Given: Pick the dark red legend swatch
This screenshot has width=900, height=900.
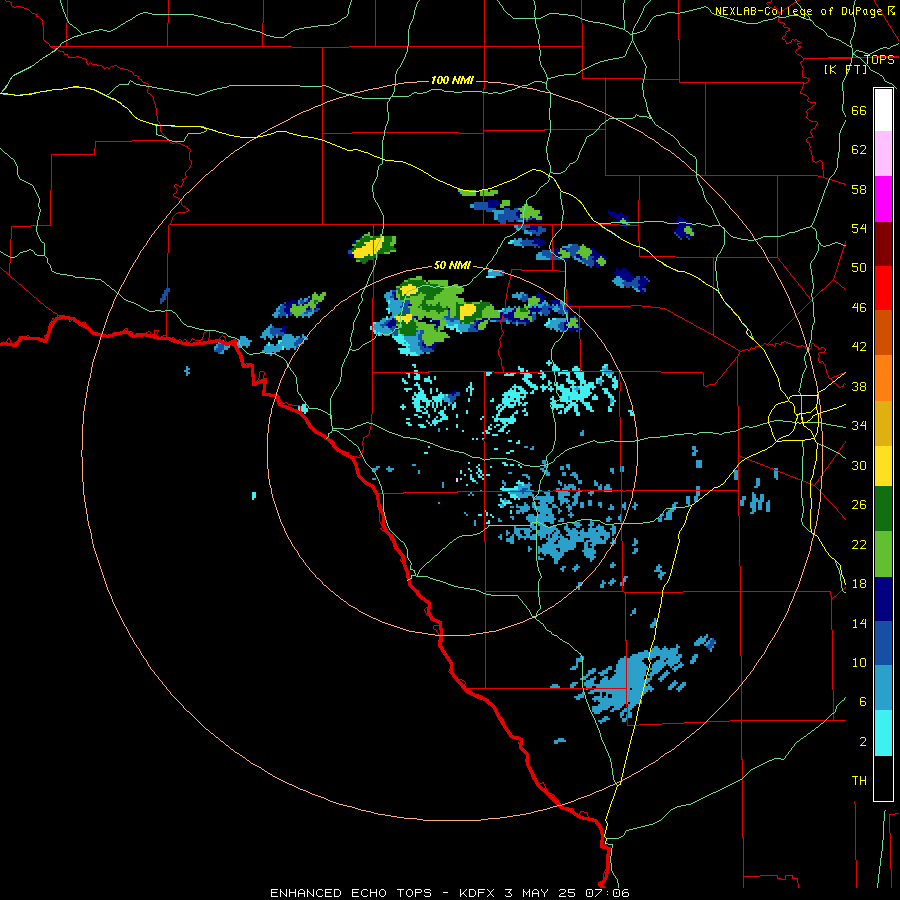Looking at the screenshot, I should tap(883, 244).
